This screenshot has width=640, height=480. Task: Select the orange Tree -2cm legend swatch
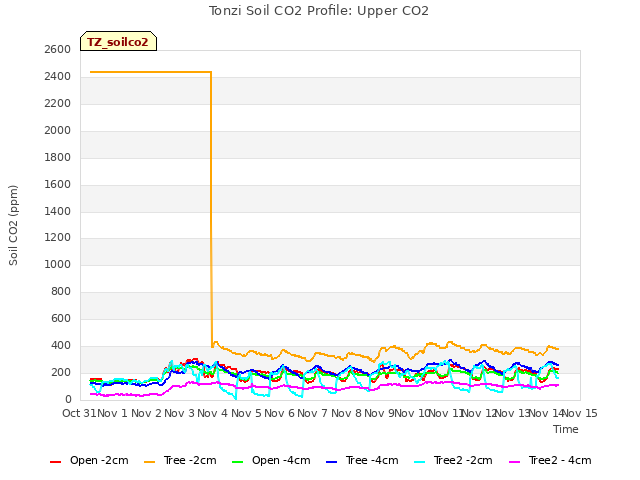coord(149,462)
